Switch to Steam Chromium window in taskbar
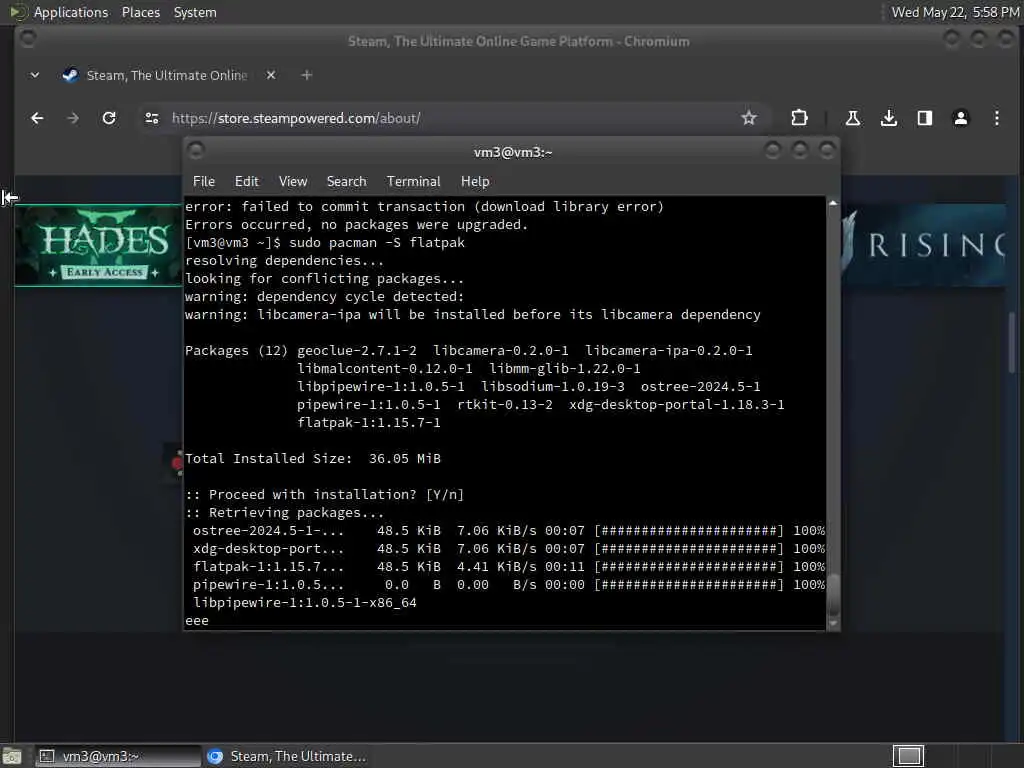 [x=287, y=756]
